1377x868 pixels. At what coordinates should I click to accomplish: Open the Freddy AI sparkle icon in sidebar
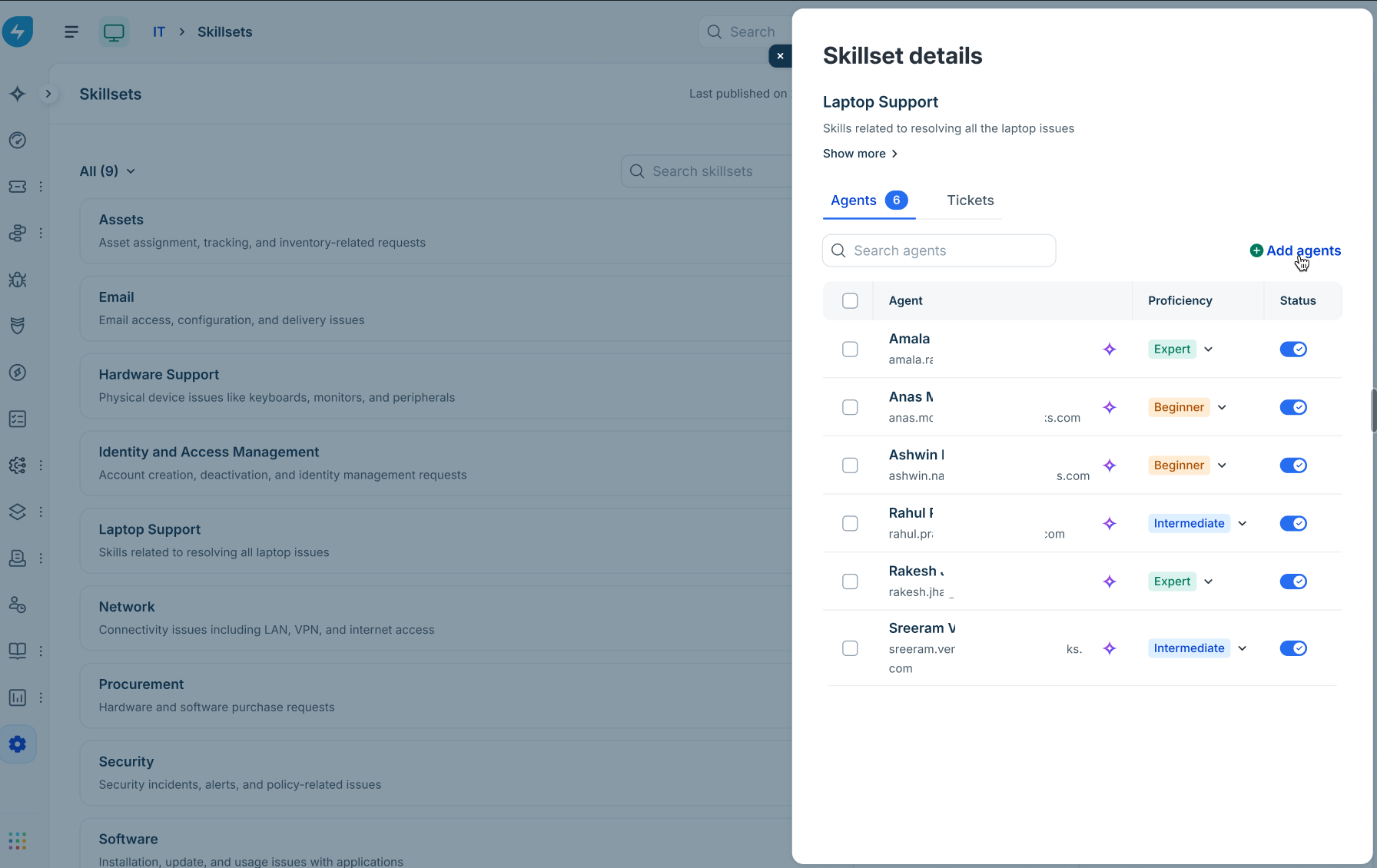point(18,94)
